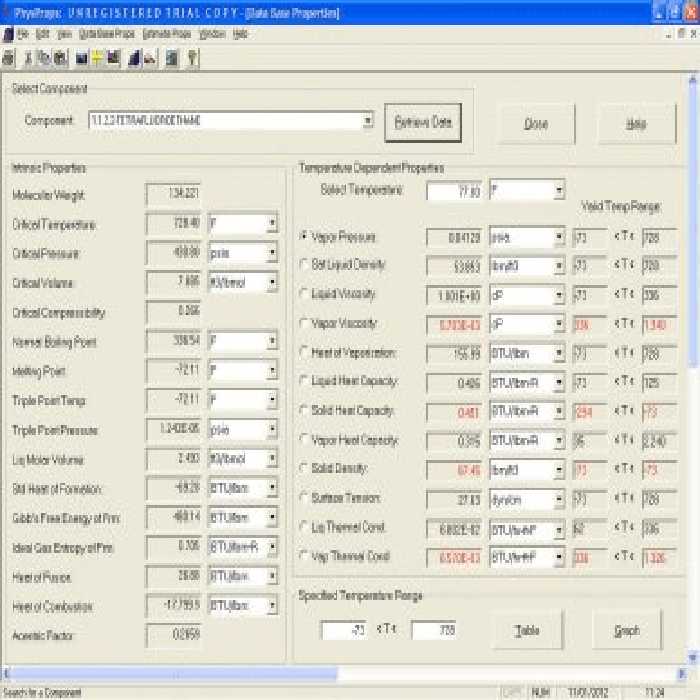This screenshot has width=700, height=700.
Task: Open the File menu
Action: pyautogui.click(x=23, y=34)
